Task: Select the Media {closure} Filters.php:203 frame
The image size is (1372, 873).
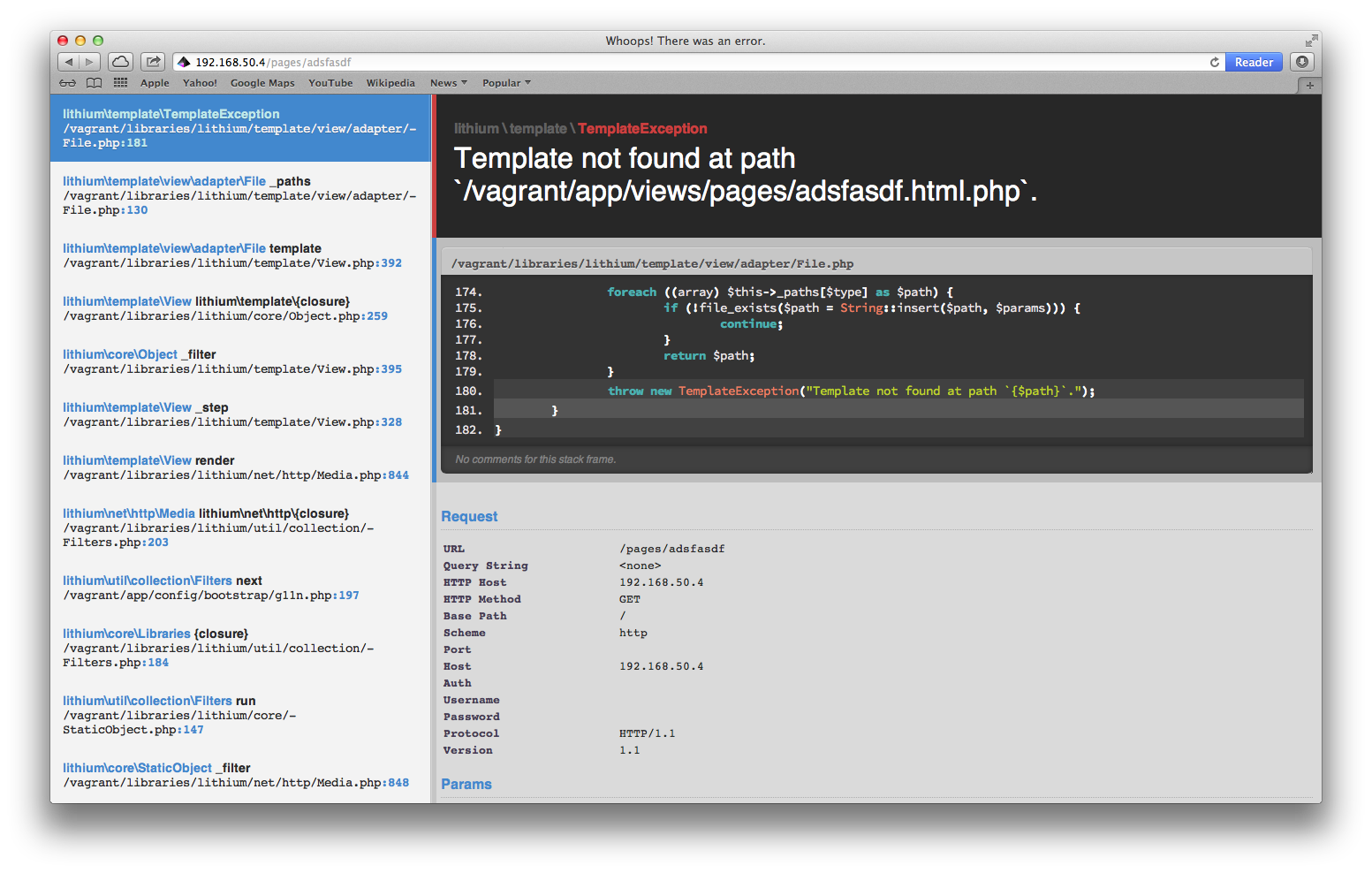Action: tap(240, 528)
